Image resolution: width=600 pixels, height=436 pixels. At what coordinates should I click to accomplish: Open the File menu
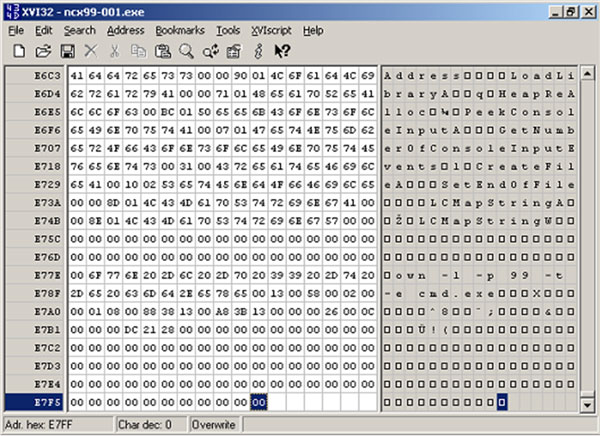point(16,31)
